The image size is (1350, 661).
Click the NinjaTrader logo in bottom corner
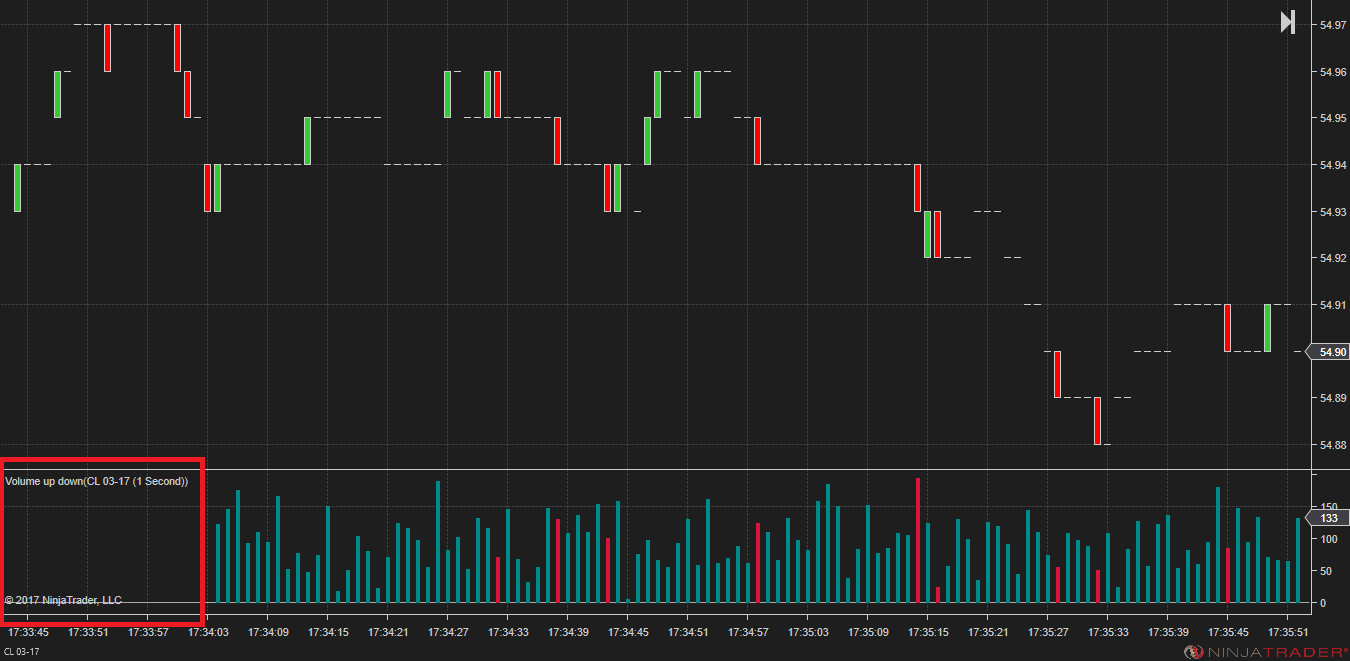[1264, 652]
